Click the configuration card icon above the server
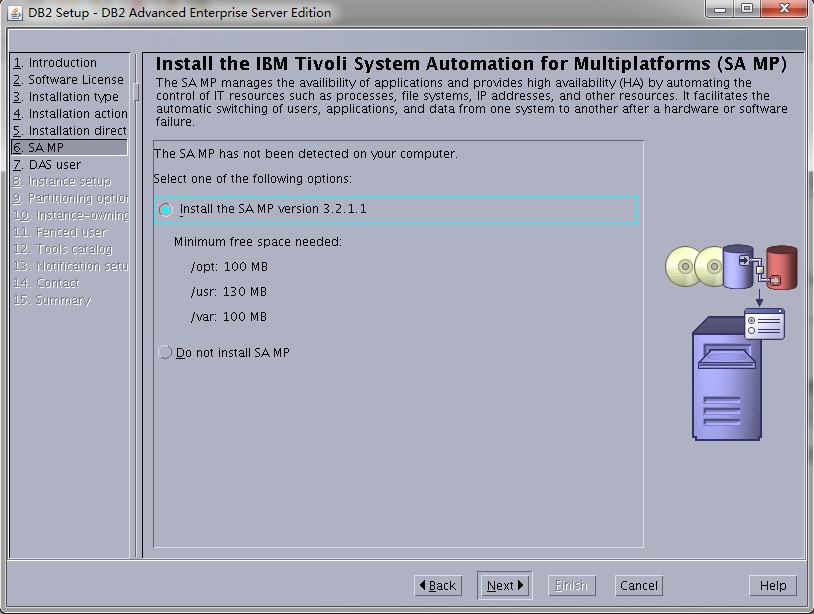The image size is (814, 614). click(x=764, y=324)
